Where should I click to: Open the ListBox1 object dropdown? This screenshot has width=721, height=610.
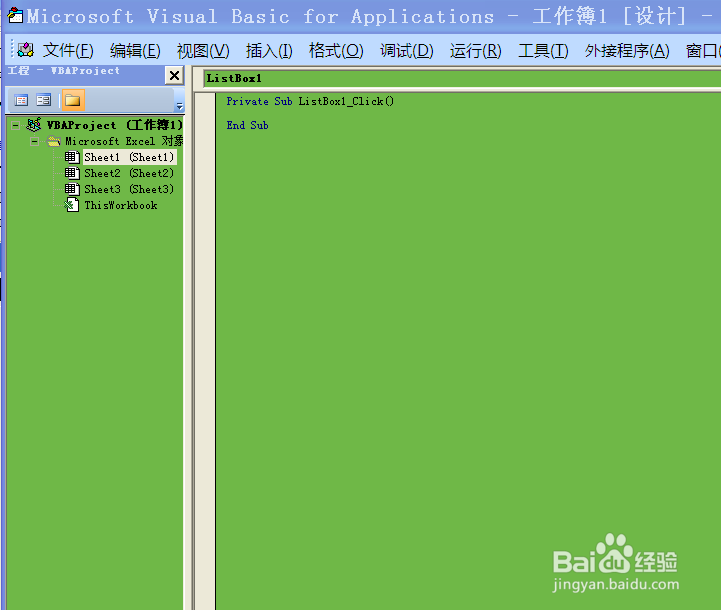[462, 78]
